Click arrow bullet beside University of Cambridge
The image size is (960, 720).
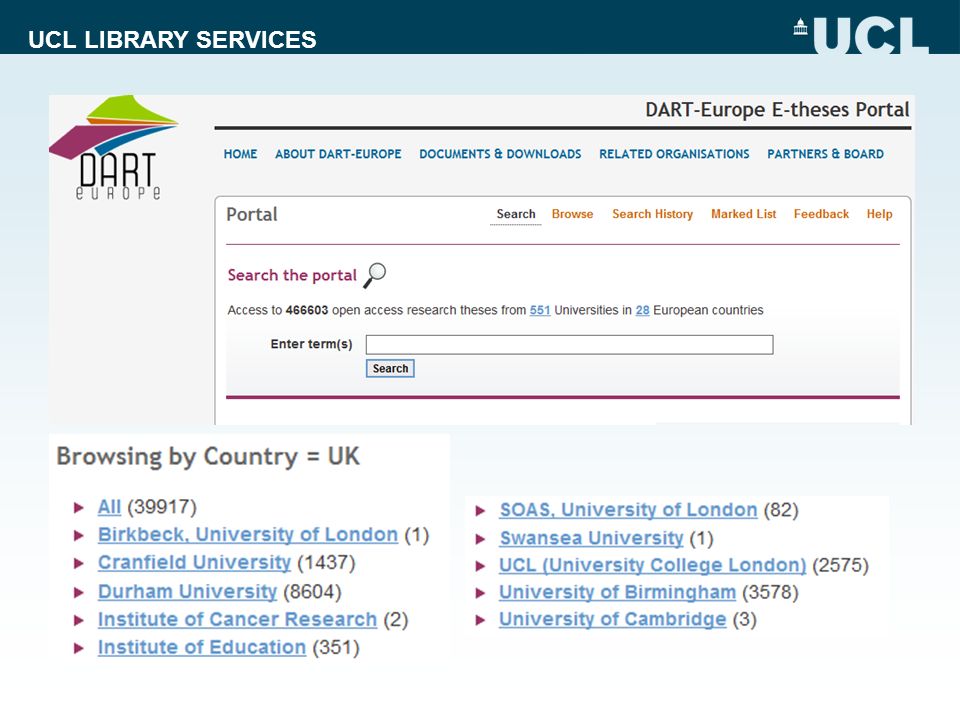481,620
